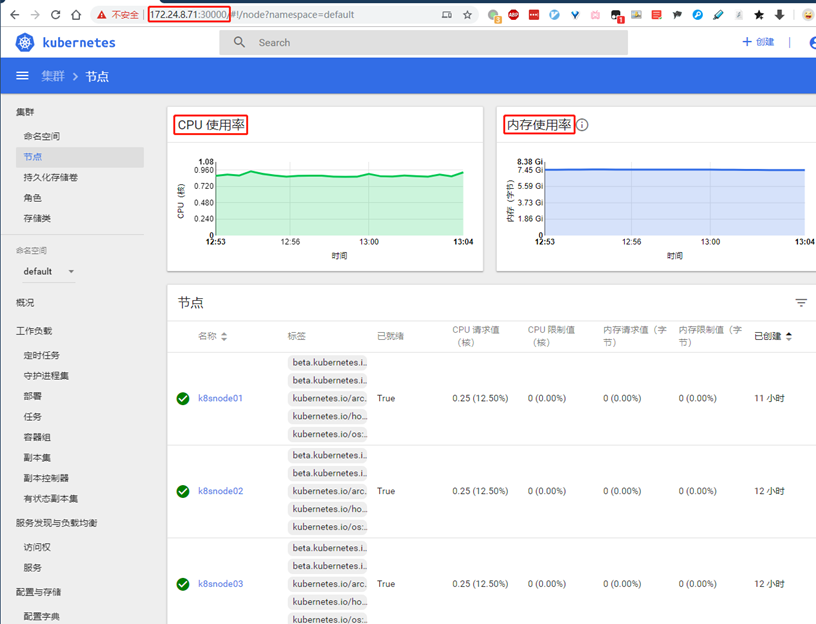Click k8snode01 first beta.kubernetes.i label chip
816x624 pixels.
pyautogui.click(x=328, y=362)
